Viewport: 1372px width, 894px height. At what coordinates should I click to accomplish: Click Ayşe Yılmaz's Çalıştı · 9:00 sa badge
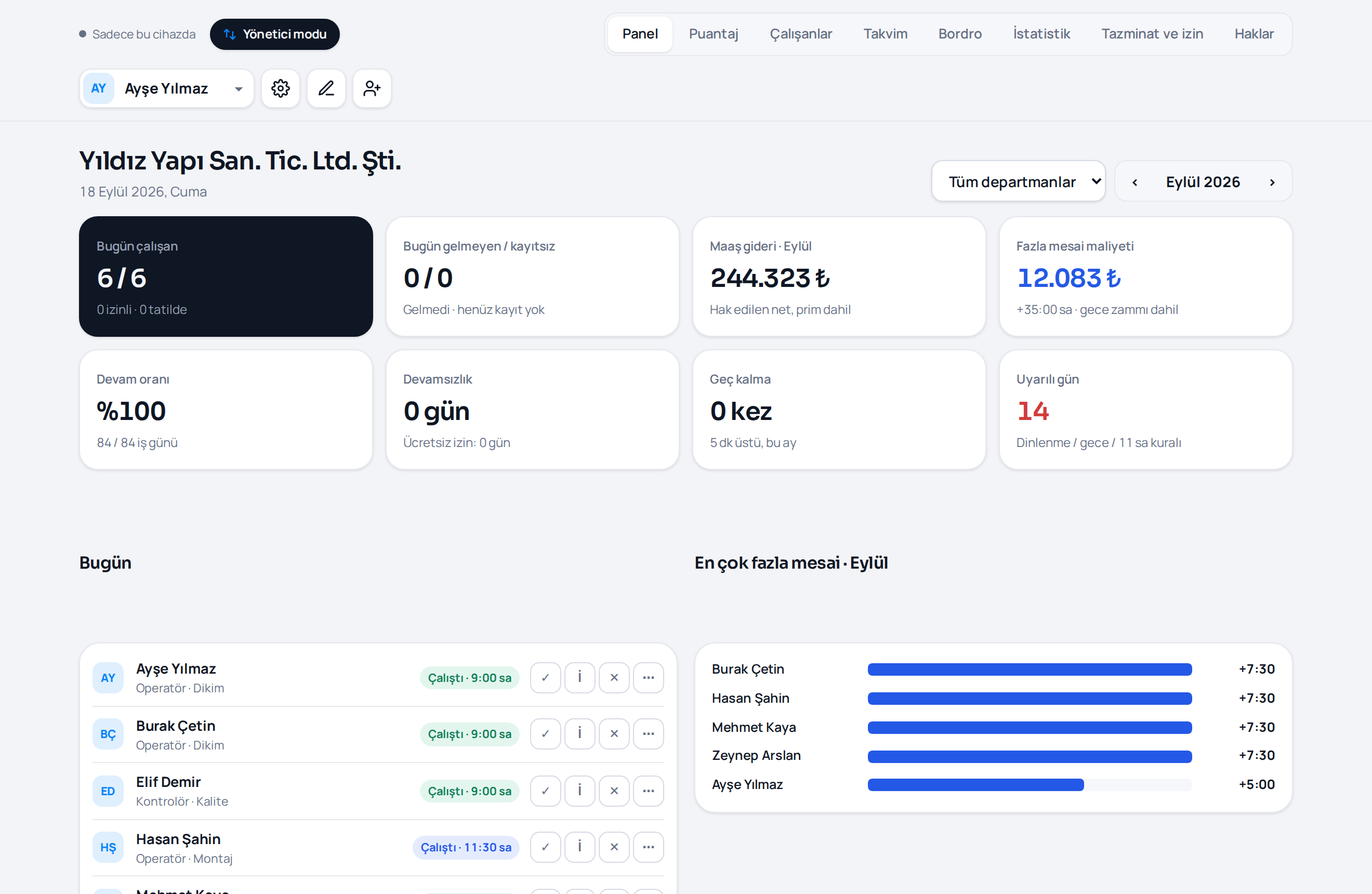coord(469,678)
